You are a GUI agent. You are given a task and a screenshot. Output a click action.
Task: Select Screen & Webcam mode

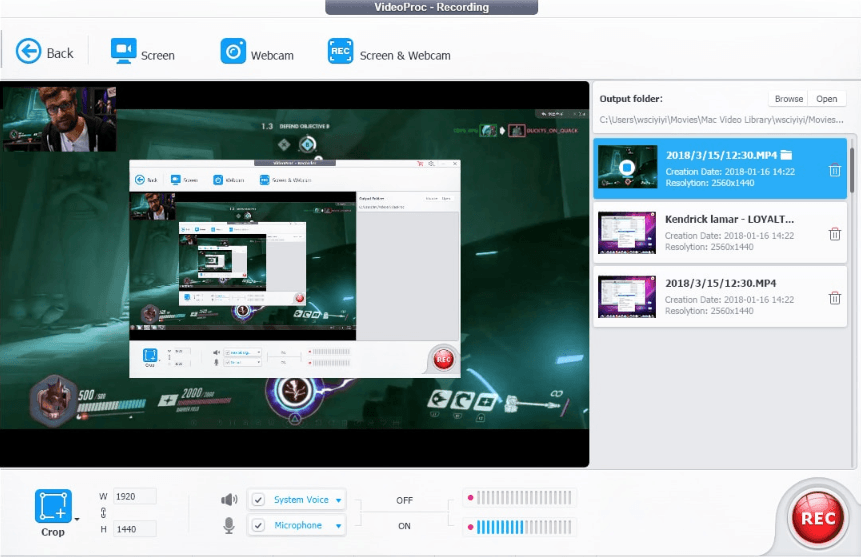389,52
